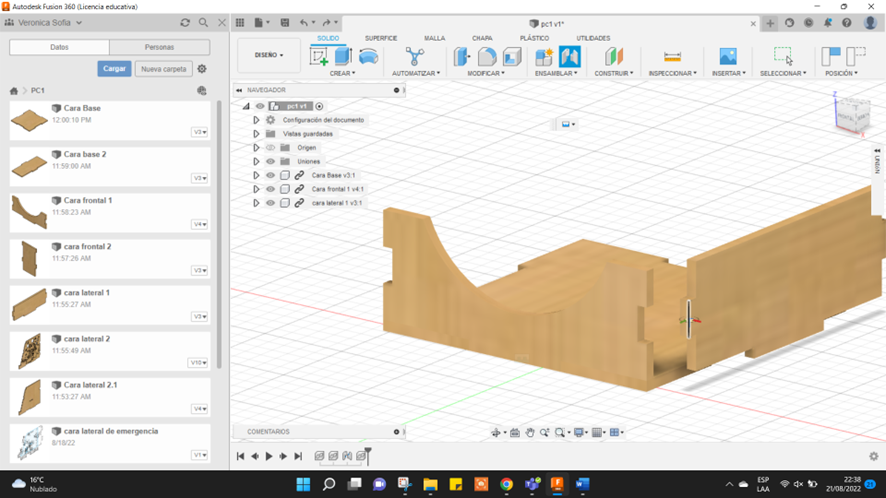Viewport: 886px width, 498px height.
Task: Toggle selection box of cara lateral 1 v3:1
Action: (x=285, y=203)
